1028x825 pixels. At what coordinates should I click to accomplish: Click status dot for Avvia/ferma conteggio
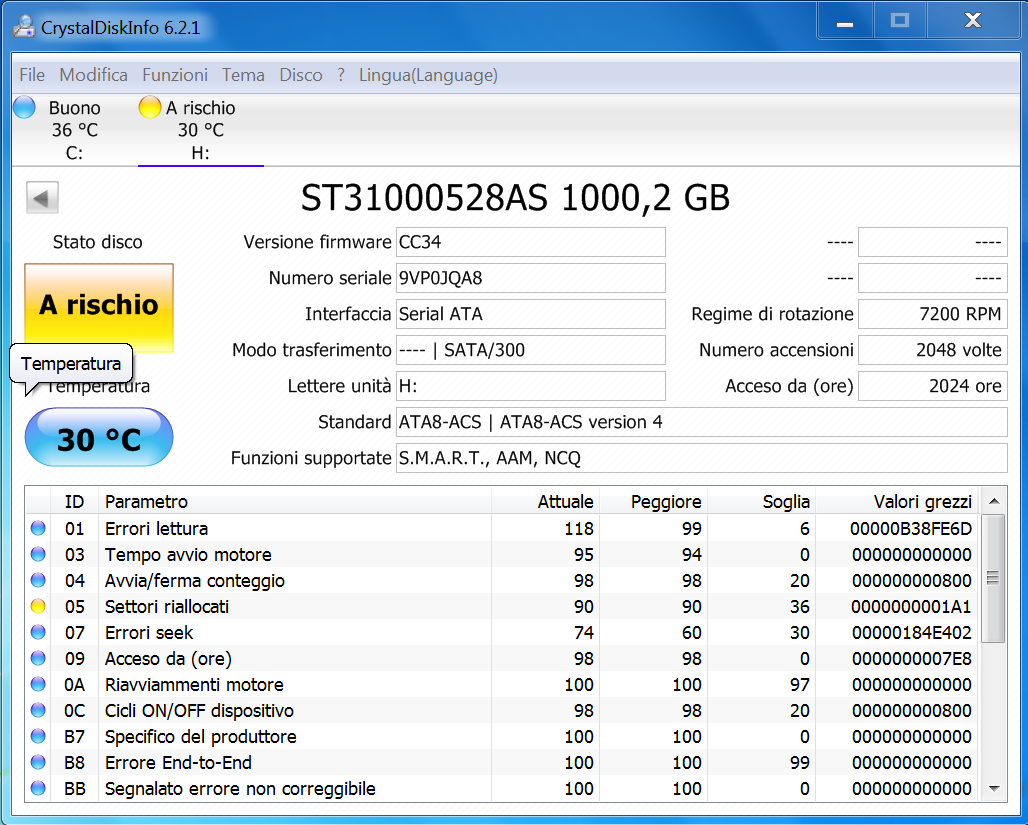(38, 580)
